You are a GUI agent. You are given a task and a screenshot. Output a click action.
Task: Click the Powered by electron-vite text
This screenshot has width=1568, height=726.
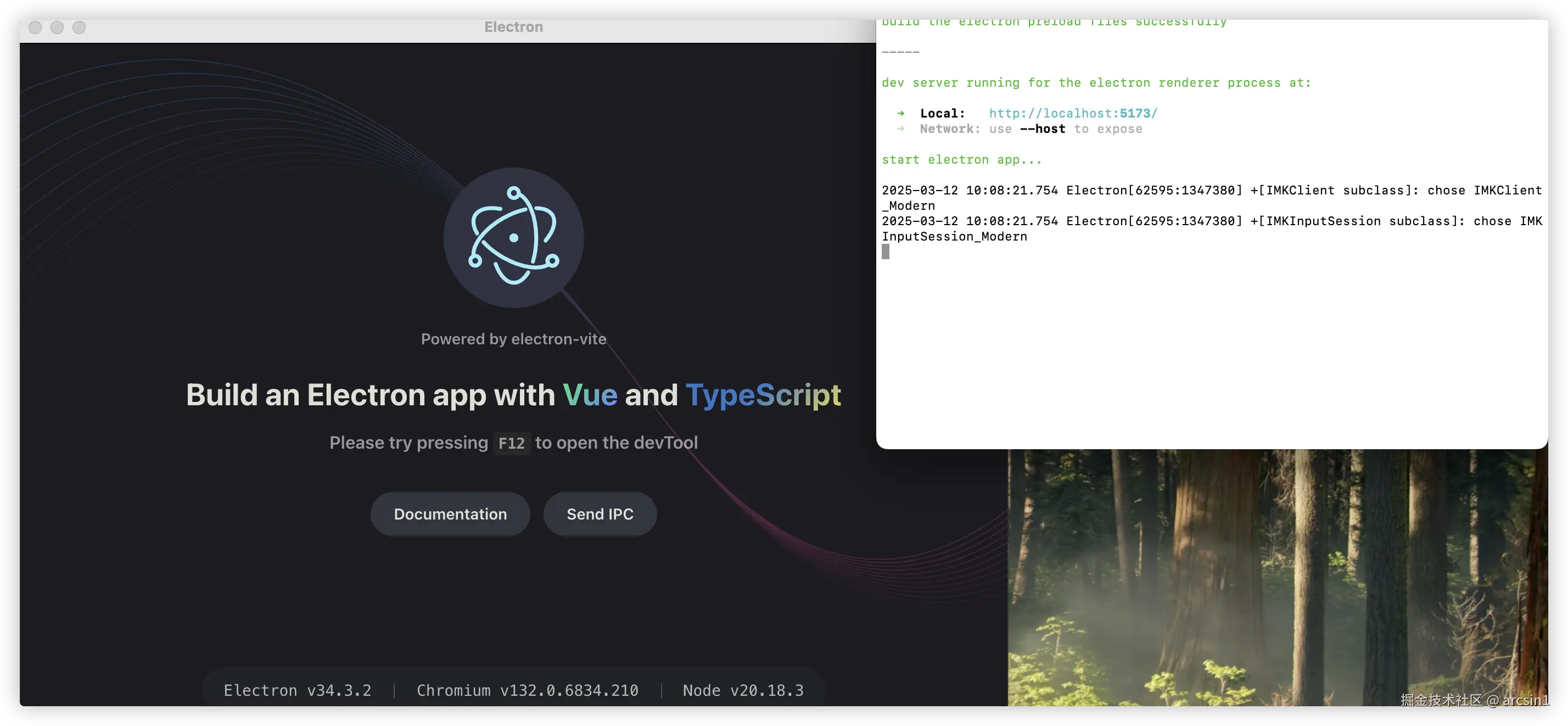pyautogui.click(x=513, y=339)
